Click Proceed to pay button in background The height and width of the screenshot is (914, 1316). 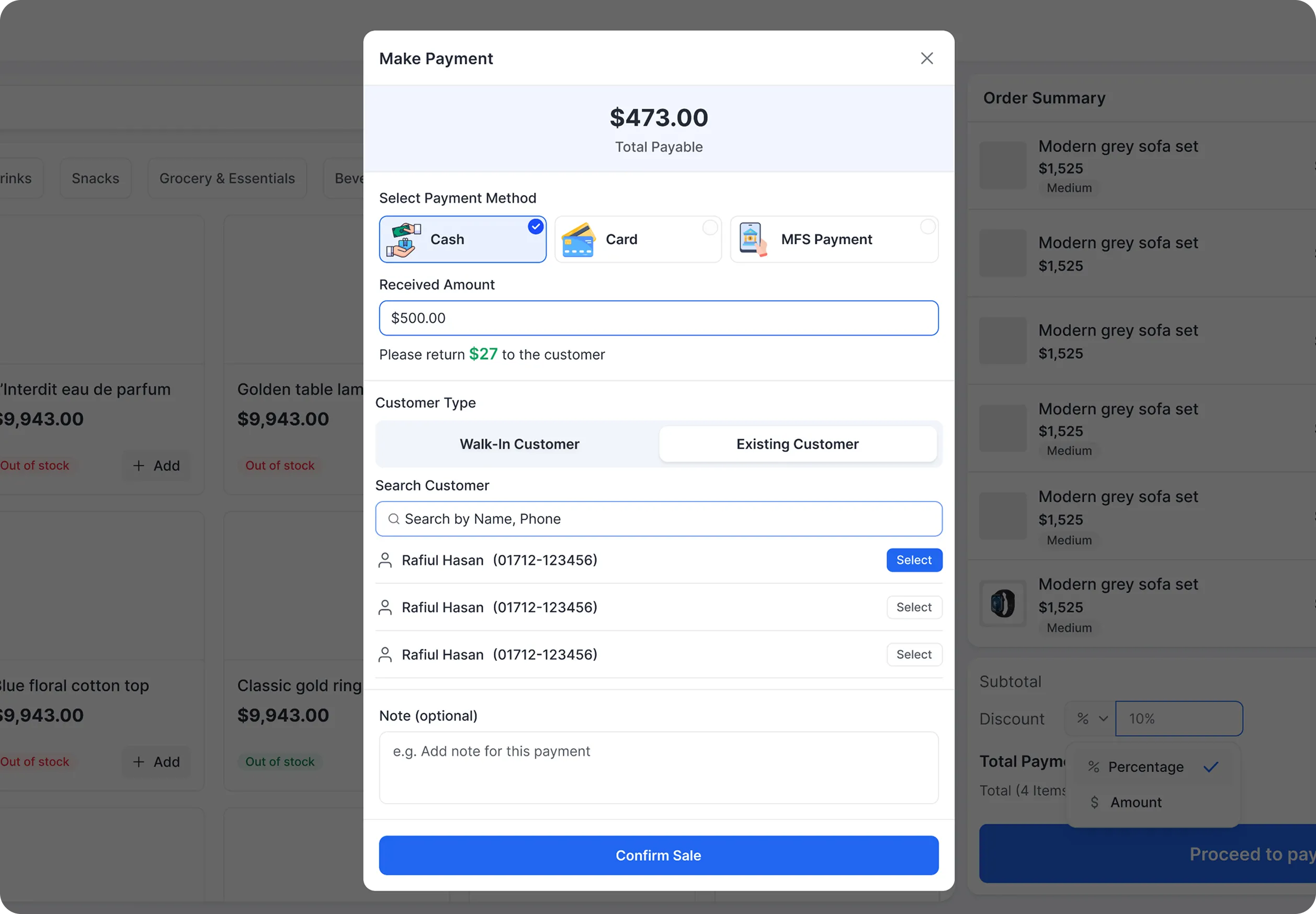click(1148, 853)
